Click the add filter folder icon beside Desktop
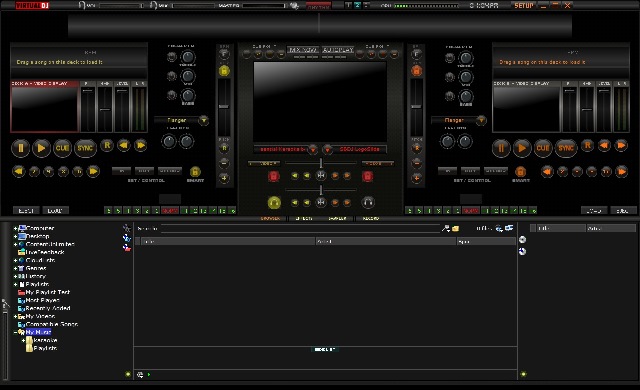 coord(127,238)
